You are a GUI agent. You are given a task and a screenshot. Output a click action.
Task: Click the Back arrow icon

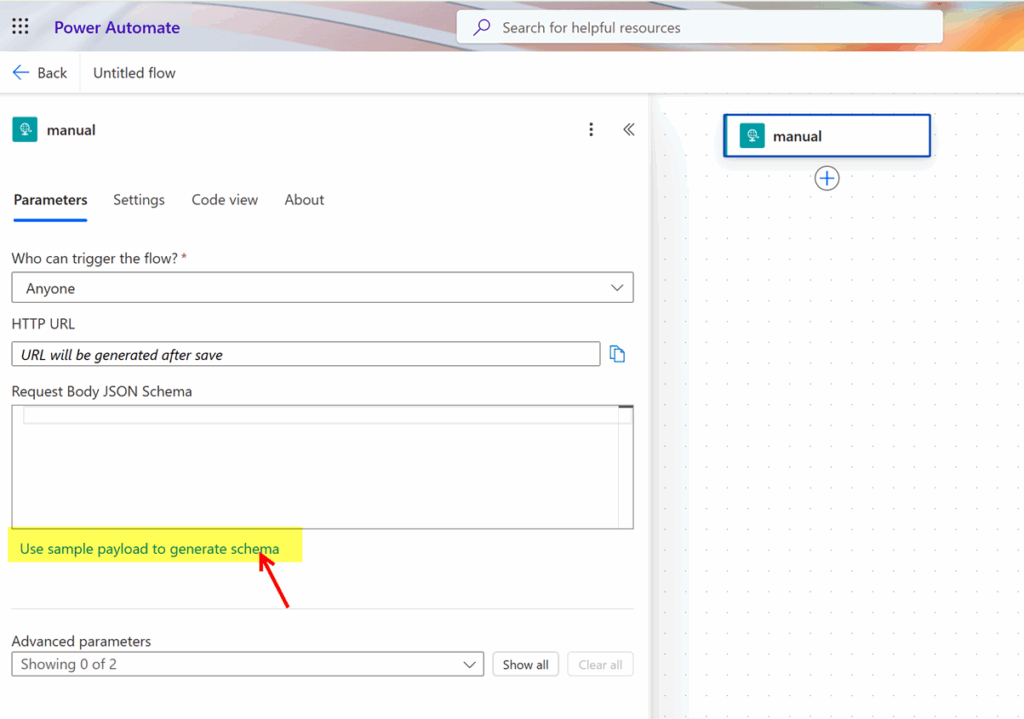(21, 73)
